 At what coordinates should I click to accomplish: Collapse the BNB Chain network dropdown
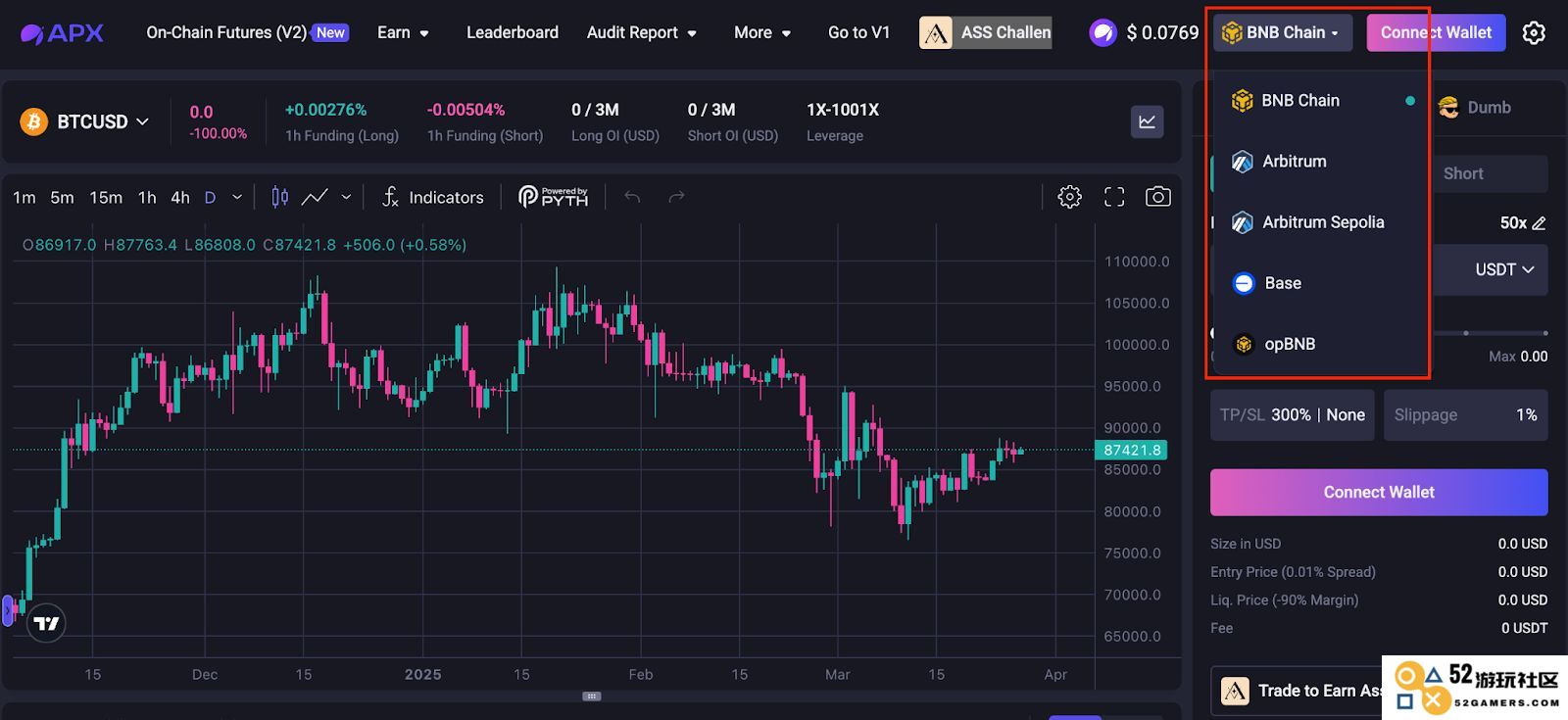click(x=1282, y=32)
